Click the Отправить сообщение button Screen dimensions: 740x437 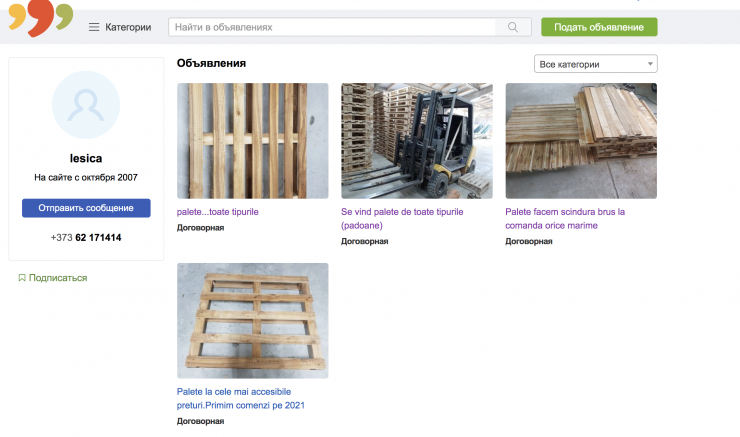point(86,208)
